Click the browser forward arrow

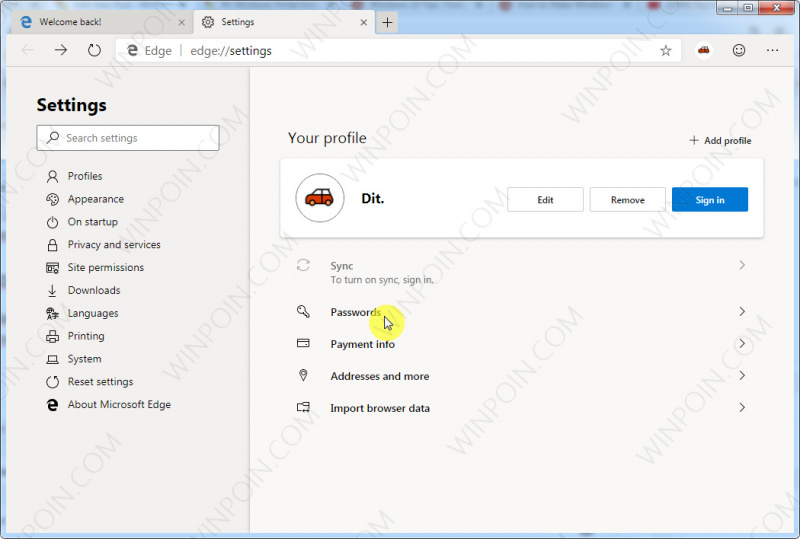tap(61, 50)
